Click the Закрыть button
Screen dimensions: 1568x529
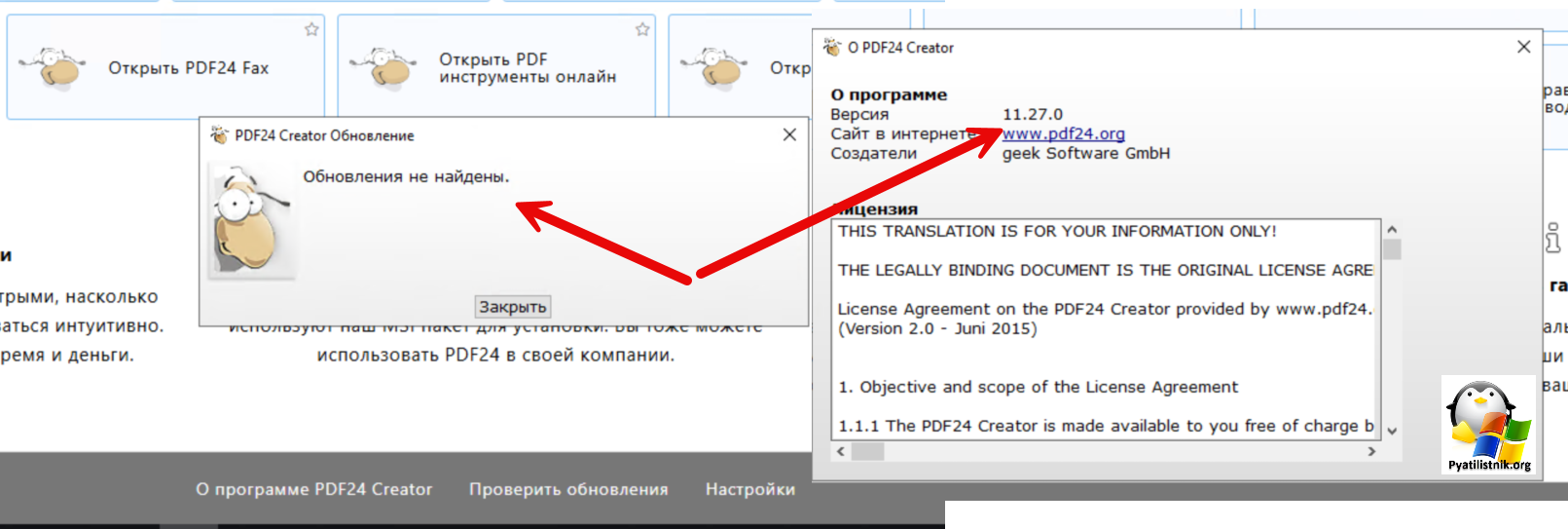coord(513,307)
